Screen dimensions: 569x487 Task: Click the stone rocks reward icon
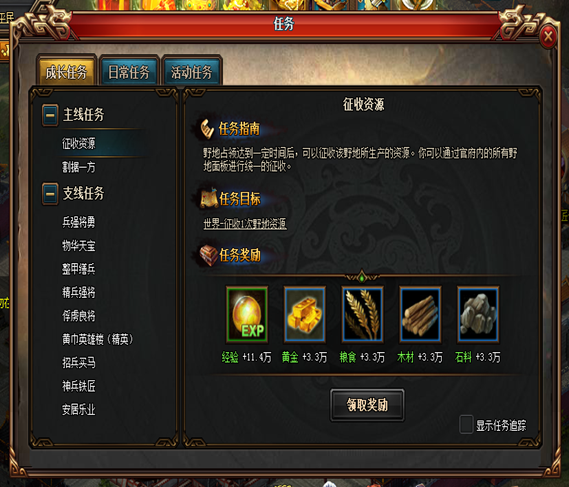coord(478,315)
